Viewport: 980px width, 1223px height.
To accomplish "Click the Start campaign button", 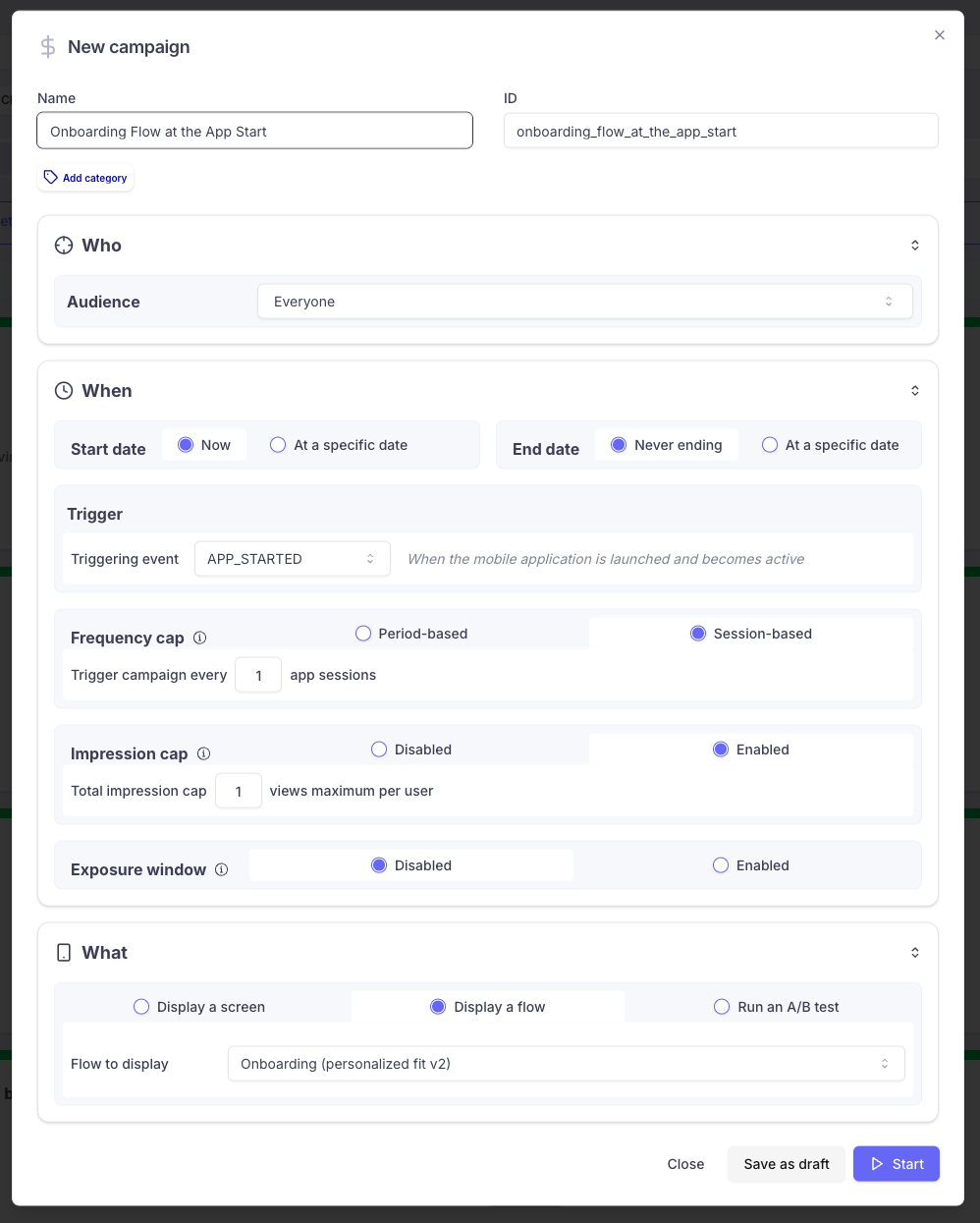I will pos(897,1164).
